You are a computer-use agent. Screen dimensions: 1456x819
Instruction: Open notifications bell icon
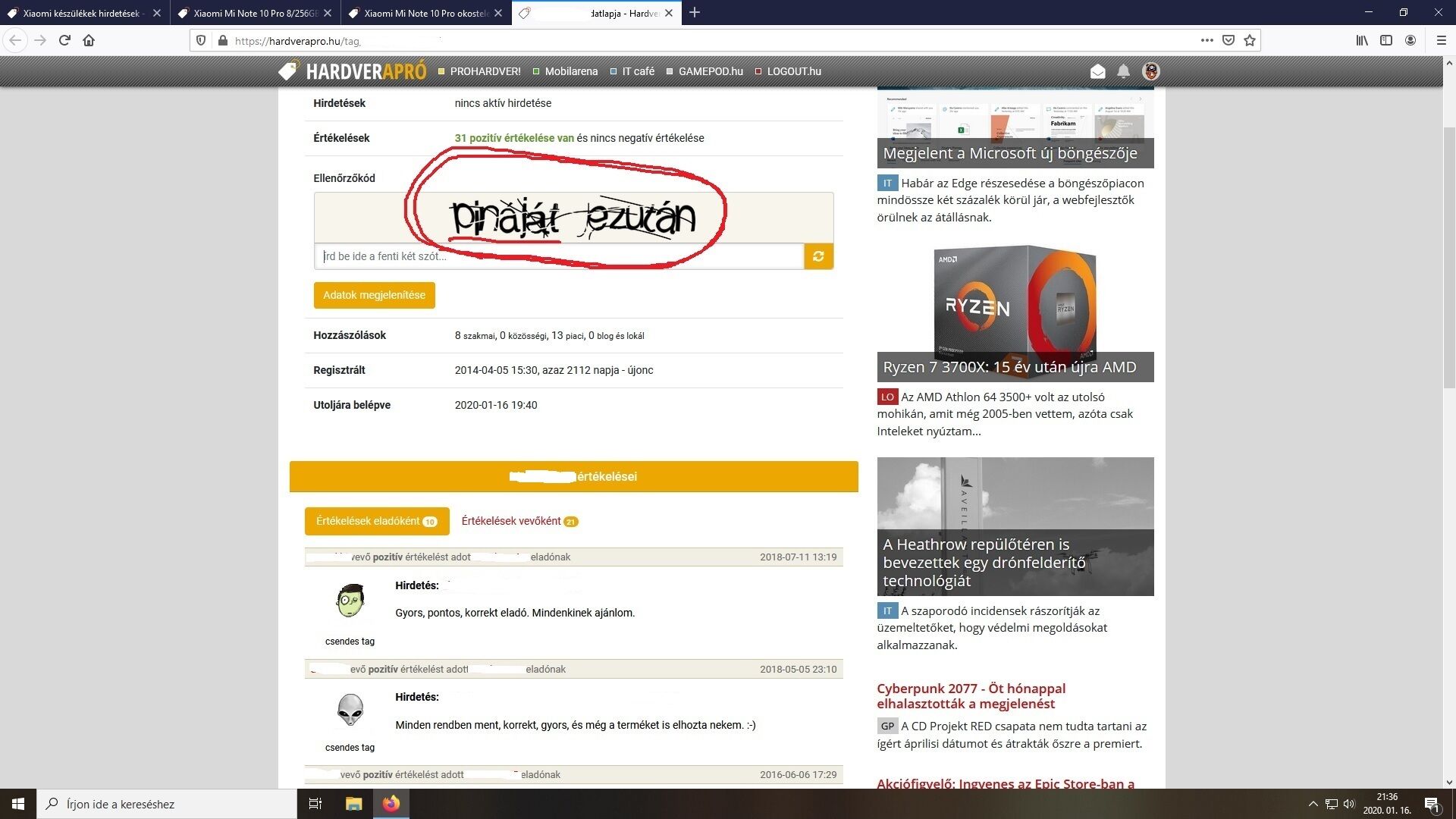click(x=1123, y=71)
